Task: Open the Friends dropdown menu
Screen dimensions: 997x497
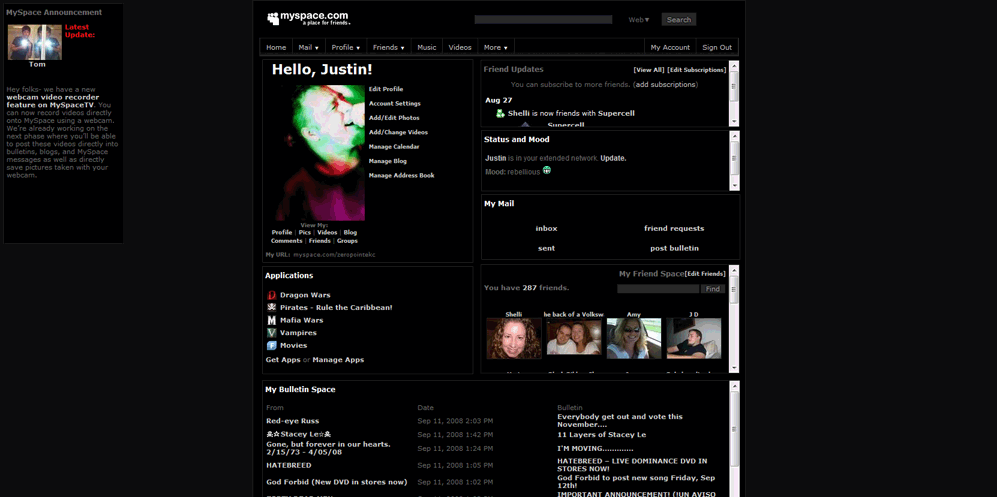Action: 388,48
